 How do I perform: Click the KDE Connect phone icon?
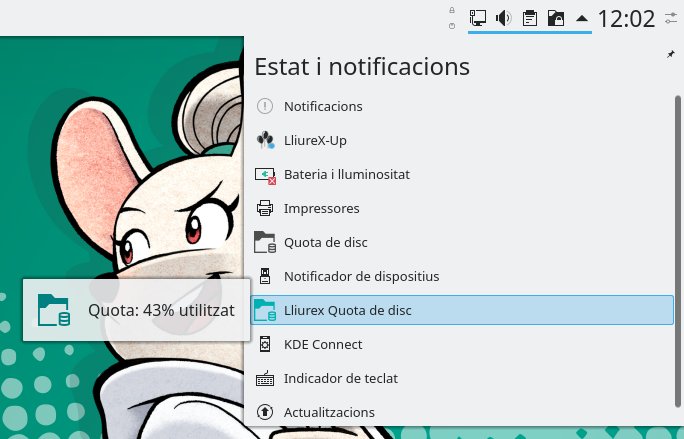click(x=265, y=344)
